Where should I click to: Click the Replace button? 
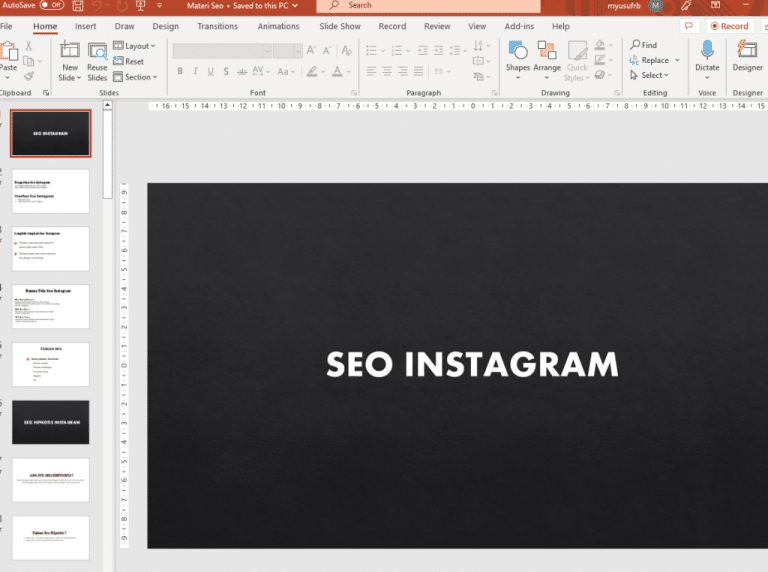[655, 60]
